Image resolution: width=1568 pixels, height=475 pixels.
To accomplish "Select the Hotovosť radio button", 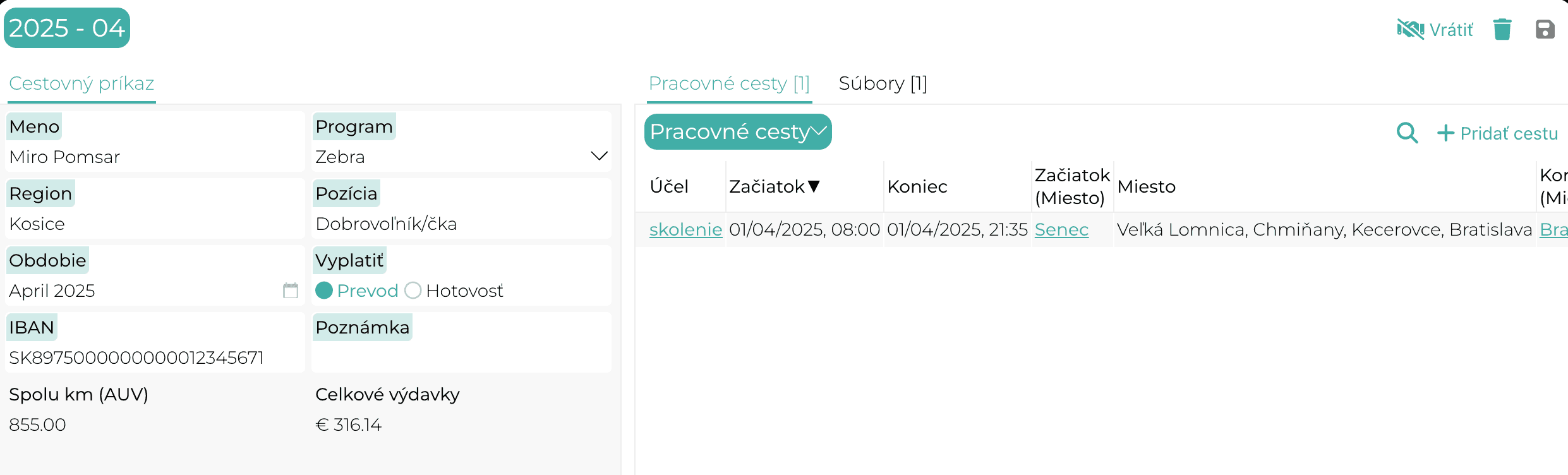I will click(x=413, y=291).
